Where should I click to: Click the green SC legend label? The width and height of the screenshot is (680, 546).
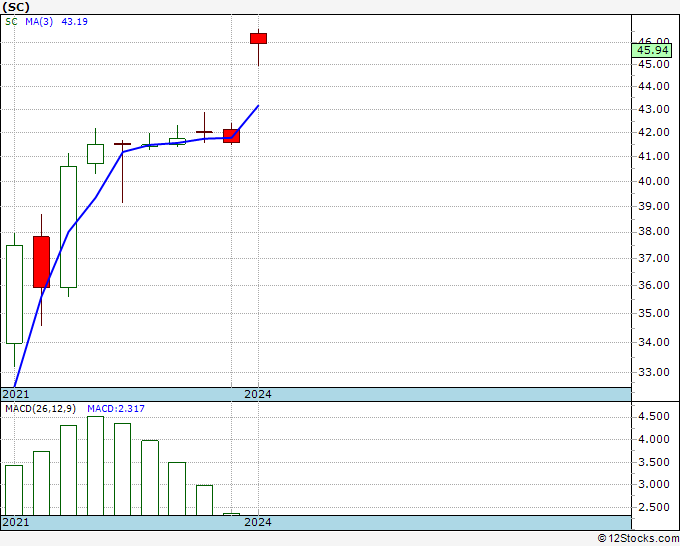tap(11, 22)
